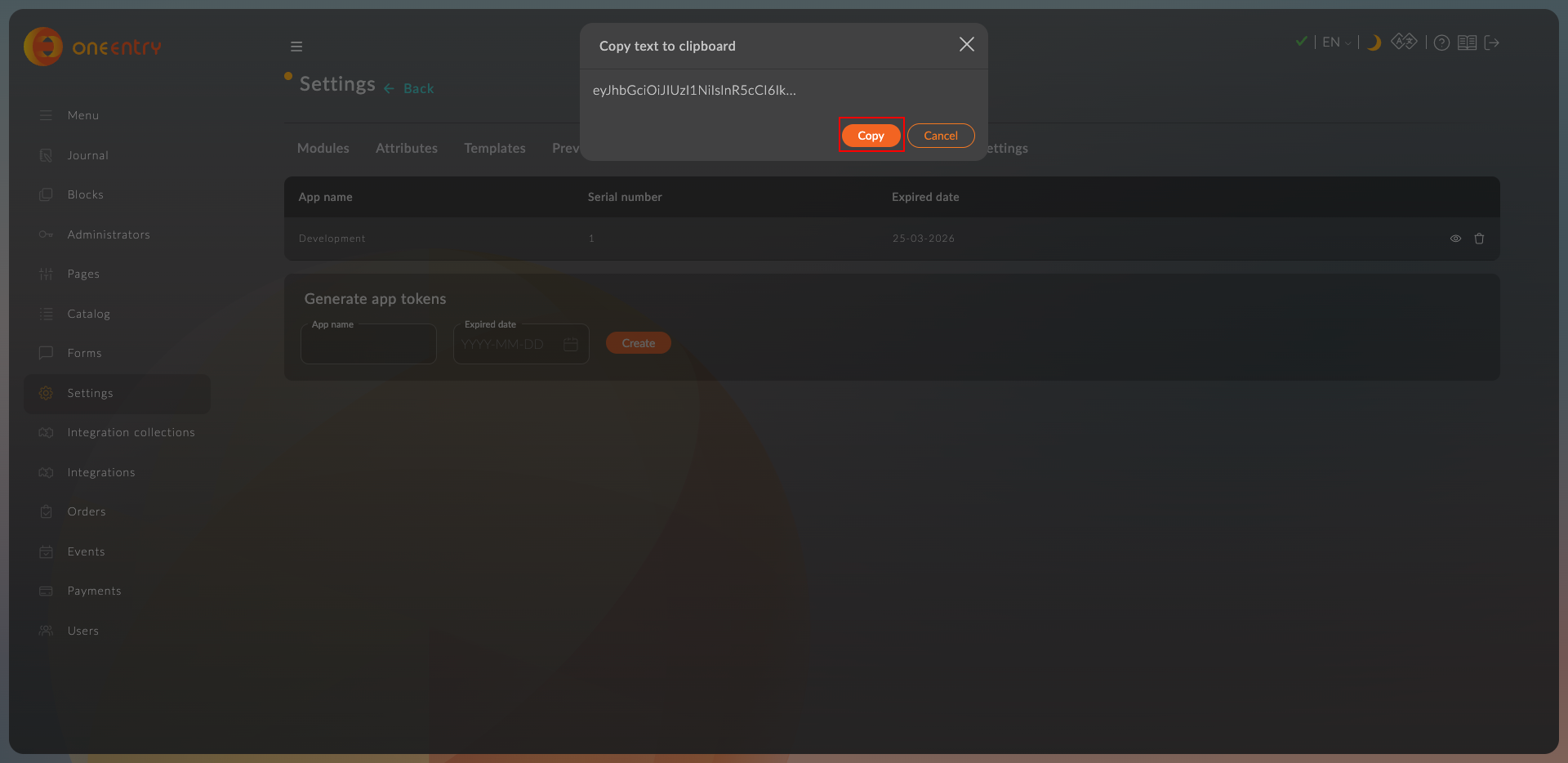Image resolution: width=1568 pixels, height=763 pixels.
Task: Toggle dark mode moon icon
Action: (1374, 42)
